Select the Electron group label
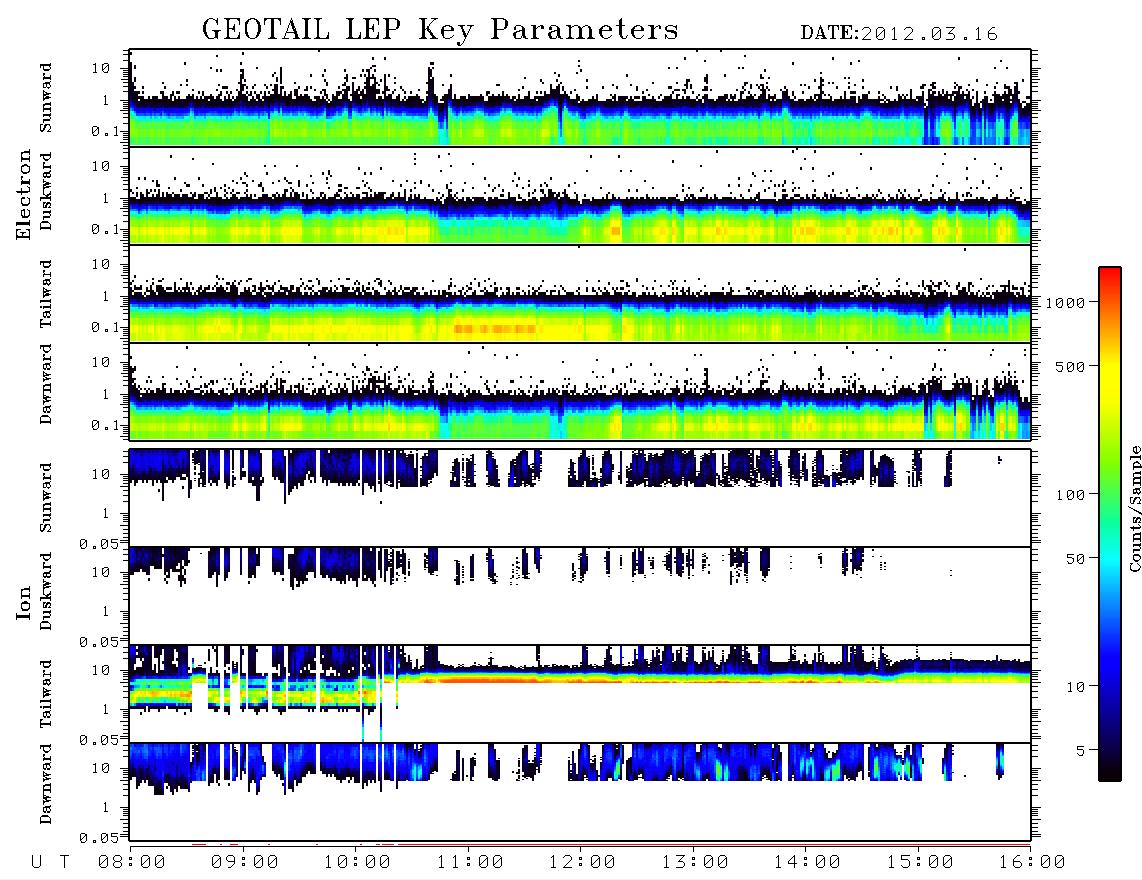The image size is (1142, 880). pos(23,195)
